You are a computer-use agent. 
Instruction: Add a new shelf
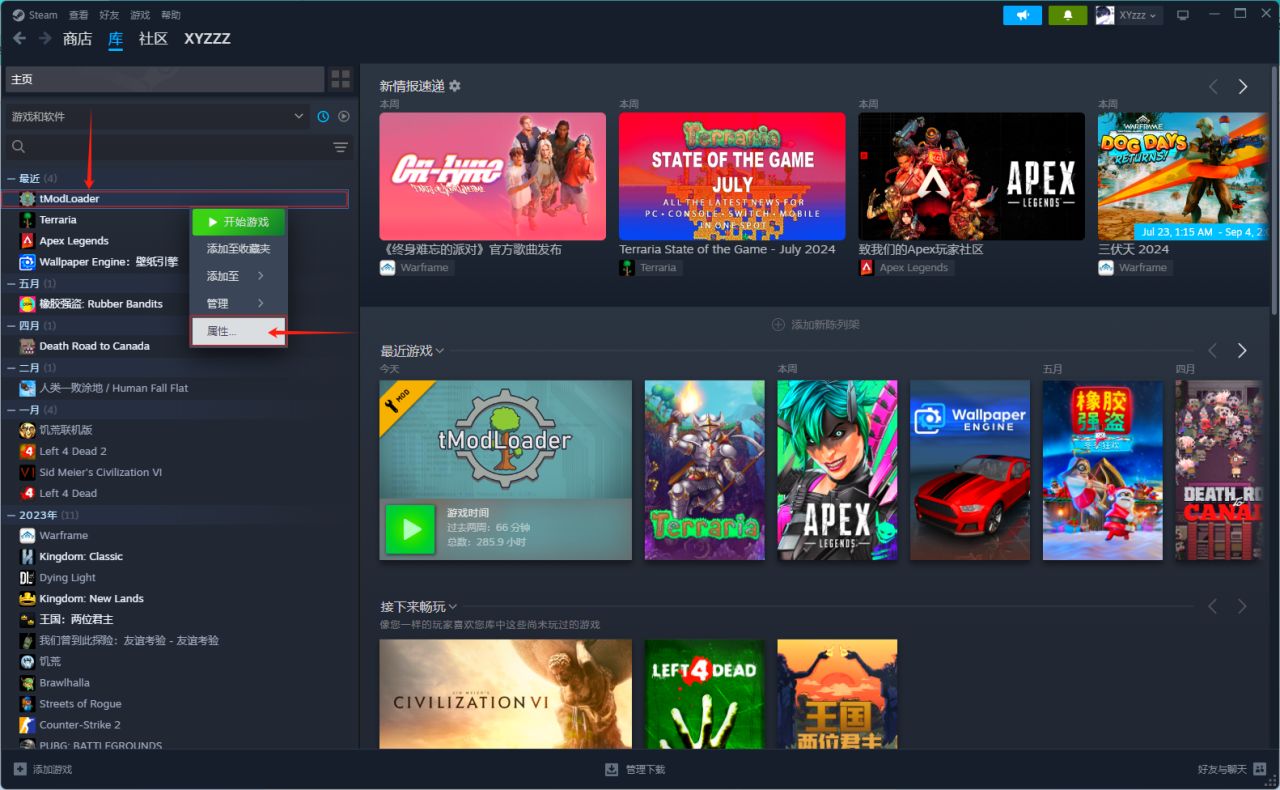point(815,325)
